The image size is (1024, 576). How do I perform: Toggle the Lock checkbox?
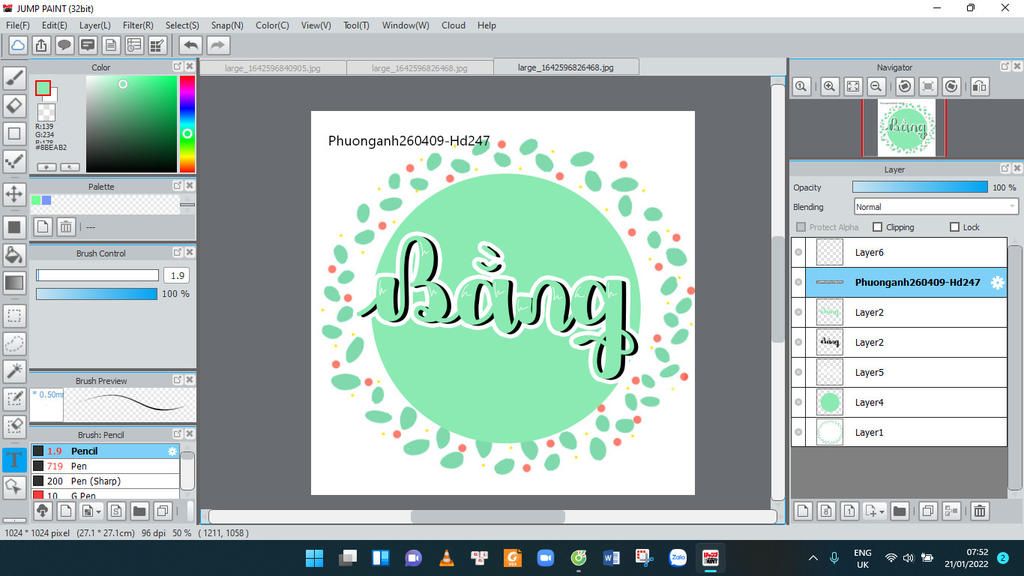pos(954,227)
